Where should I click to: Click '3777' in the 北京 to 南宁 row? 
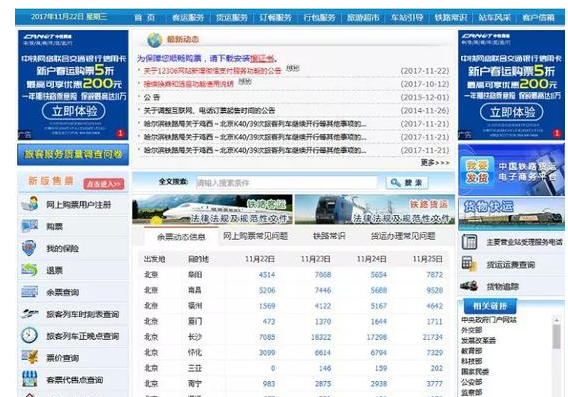click(x=434, y=384)
